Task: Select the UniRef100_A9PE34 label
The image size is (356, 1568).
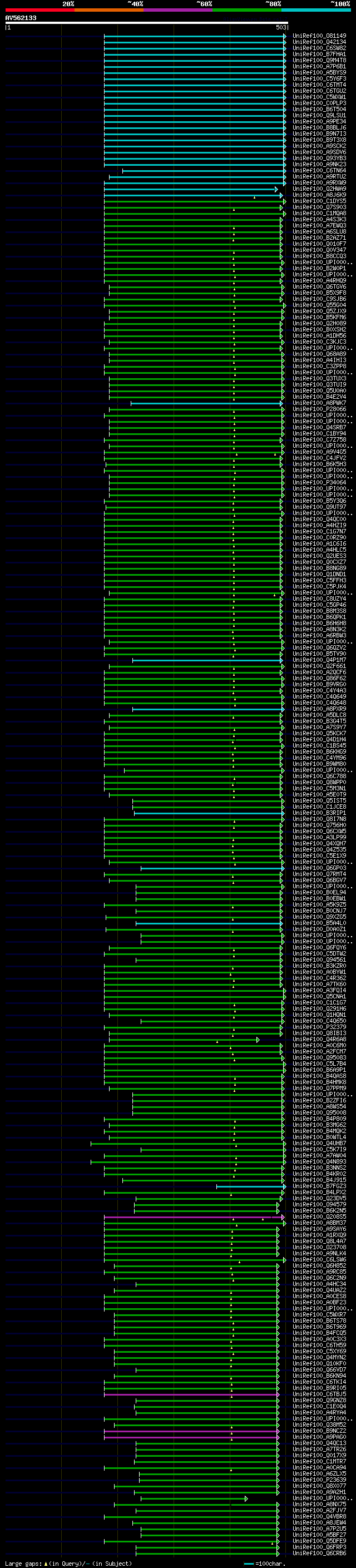Action: click(x=319, y=122)
